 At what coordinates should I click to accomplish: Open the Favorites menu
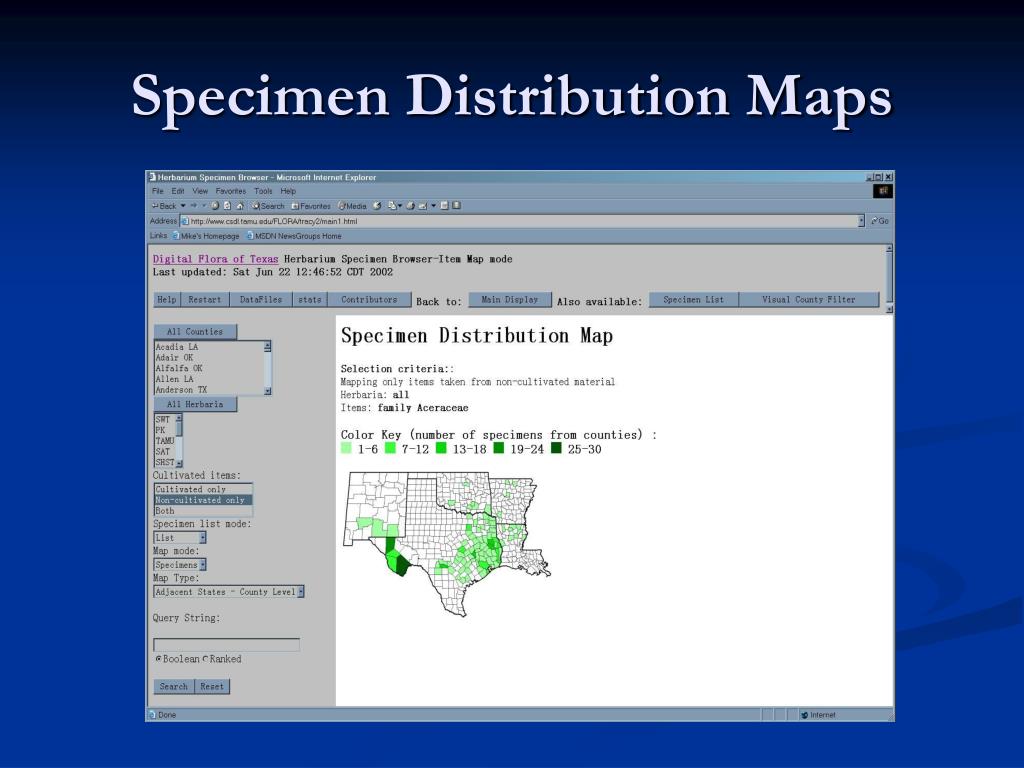point(231,191)
